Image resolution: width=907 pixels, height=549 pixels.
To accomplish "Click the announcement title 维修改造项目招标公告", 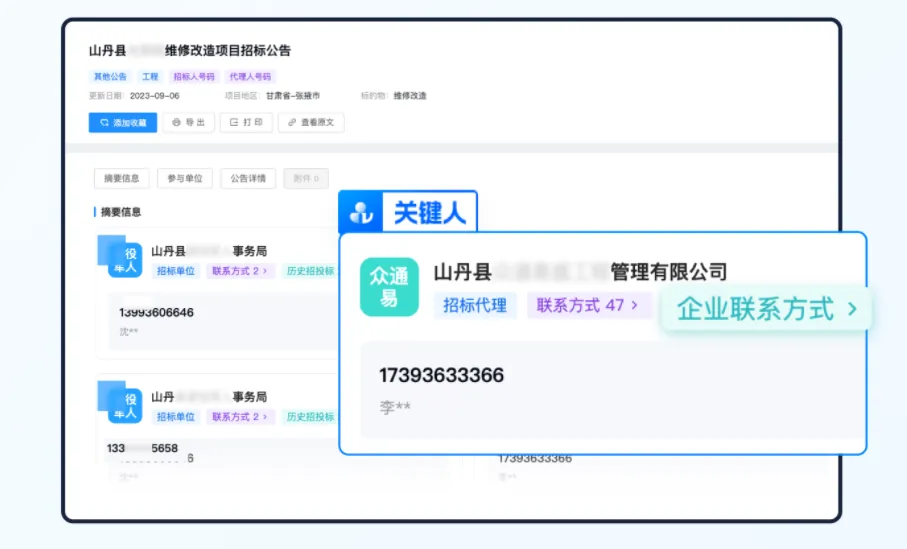I will click(x=190, y=50).
